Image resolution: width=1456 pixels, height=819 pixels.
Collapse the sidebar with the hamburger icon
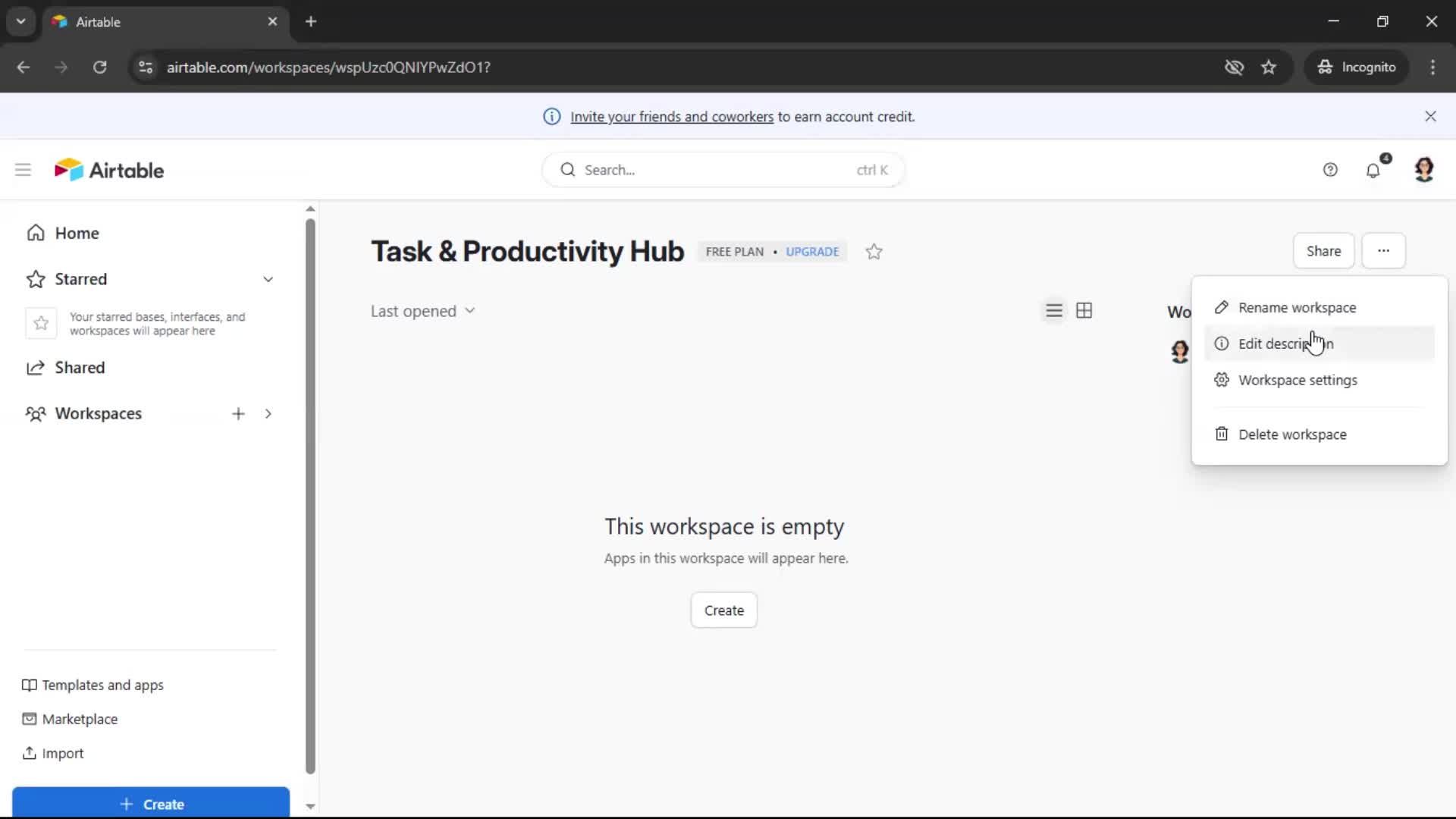[x=23, y=170]
